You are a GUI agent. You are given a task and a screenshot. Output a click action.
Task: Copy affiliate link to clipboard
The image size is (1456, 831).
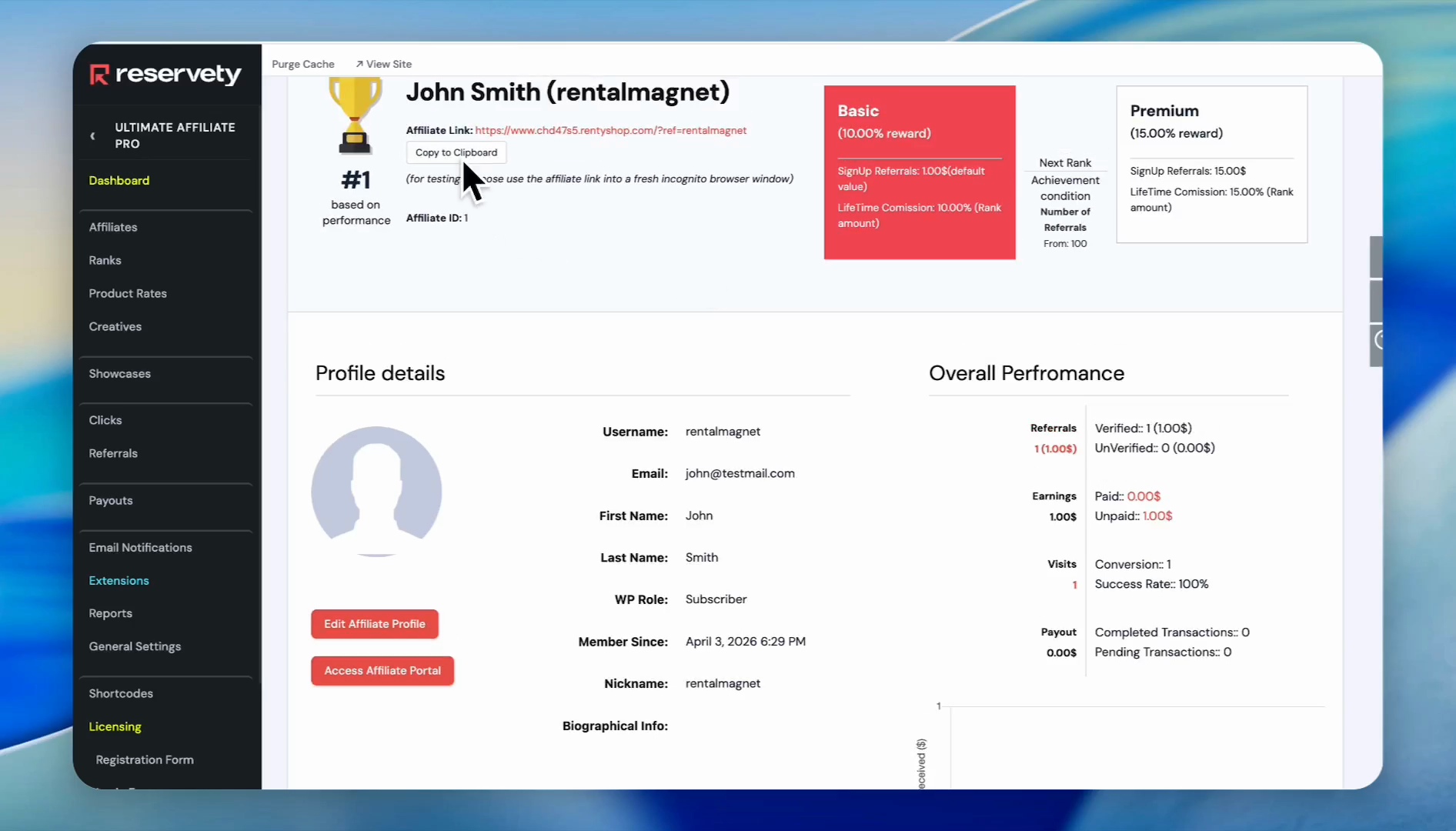click(456, 152)
